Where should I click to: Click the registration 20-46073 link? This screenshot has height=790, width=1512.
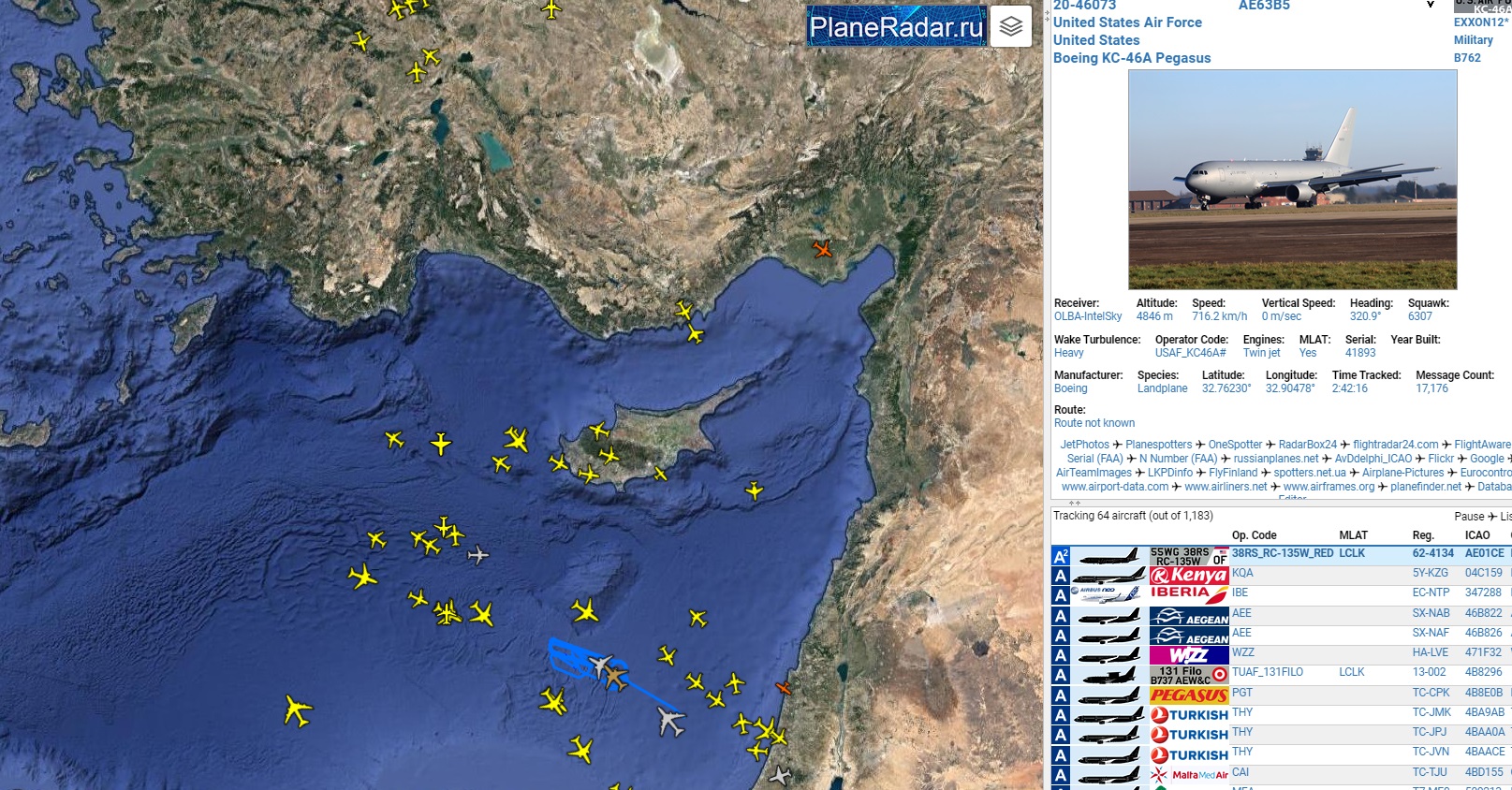coord(1084,6)
